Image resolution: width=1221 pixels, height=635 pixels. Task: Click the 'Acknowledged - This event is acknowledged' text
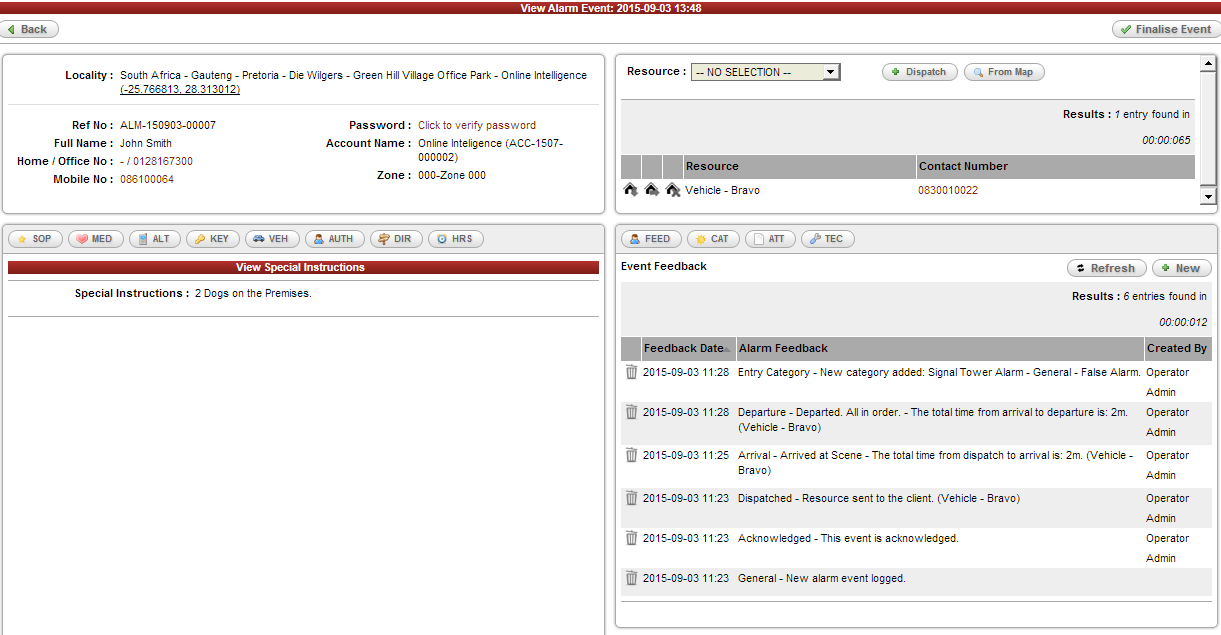[x=848, y=538]
